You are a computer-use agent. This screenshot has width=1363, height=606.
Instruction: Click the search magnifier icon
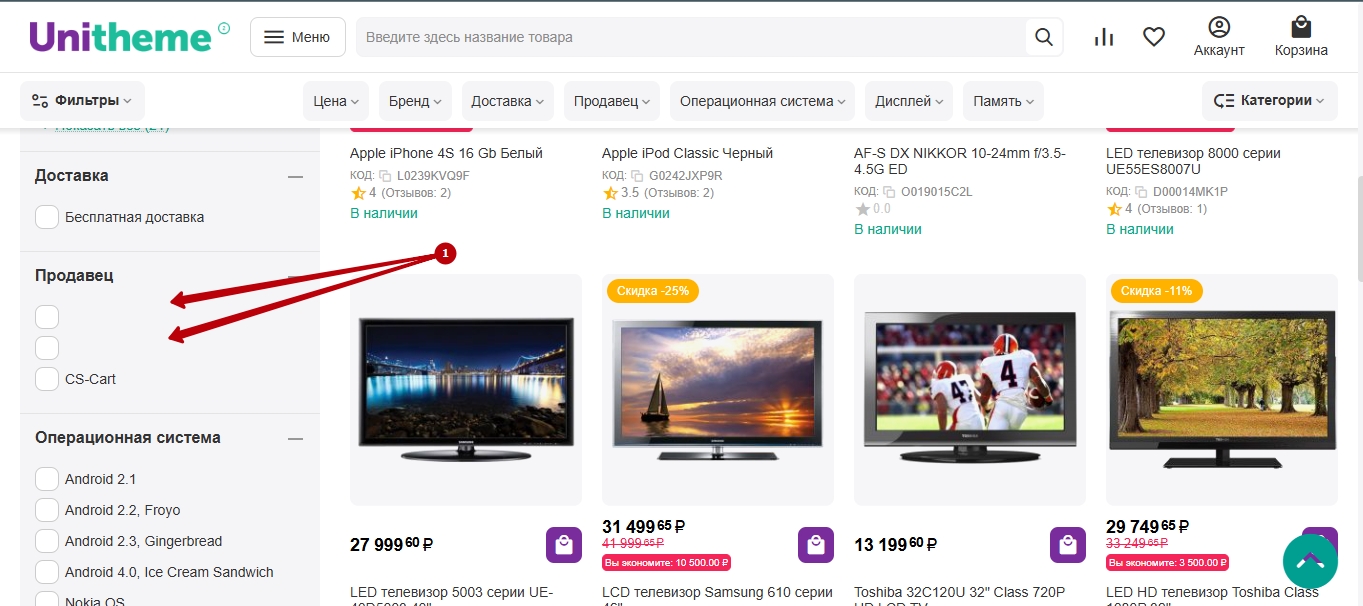coord(1043,37)
